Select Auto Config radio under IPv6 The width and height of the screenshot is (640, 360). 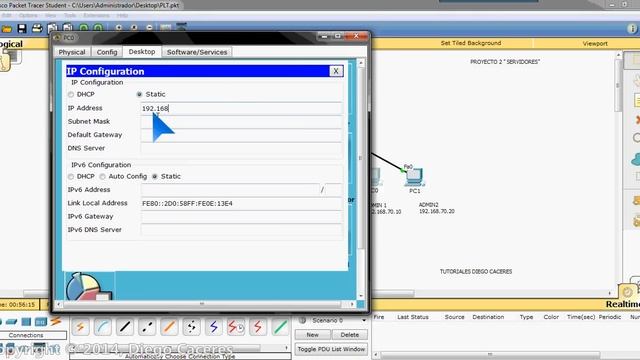click(x=102, y=176)
